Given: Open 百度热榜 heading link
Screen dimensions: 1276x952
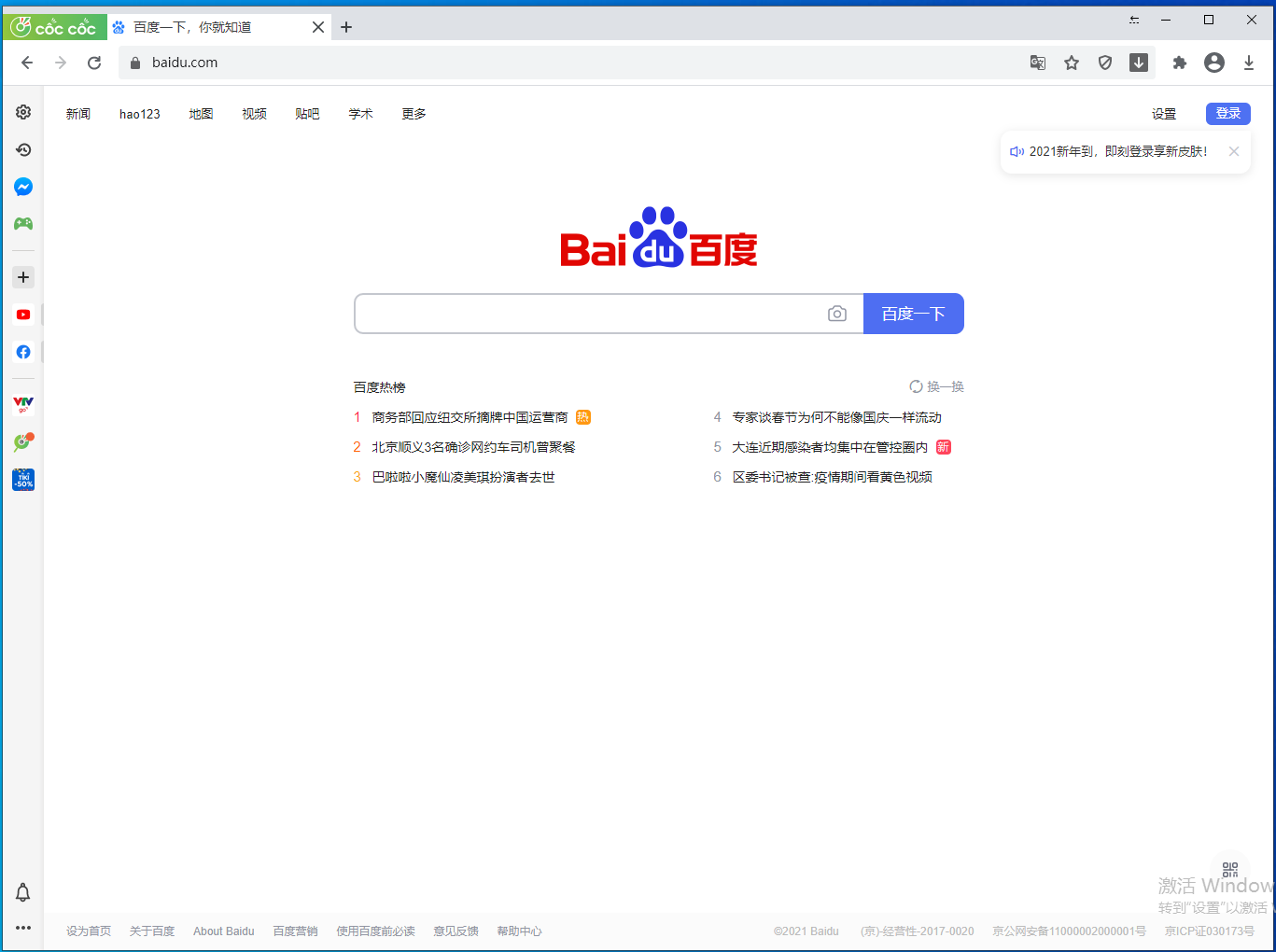Looking at the screenshot, I should pyautogui.click(x=379, y=387).
